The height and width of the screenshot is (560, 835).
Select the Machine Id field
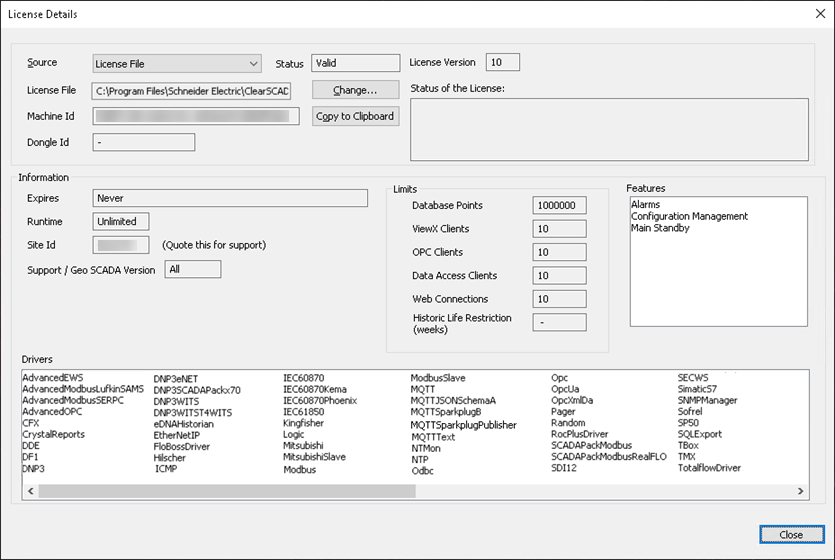[x=196, y=116]
